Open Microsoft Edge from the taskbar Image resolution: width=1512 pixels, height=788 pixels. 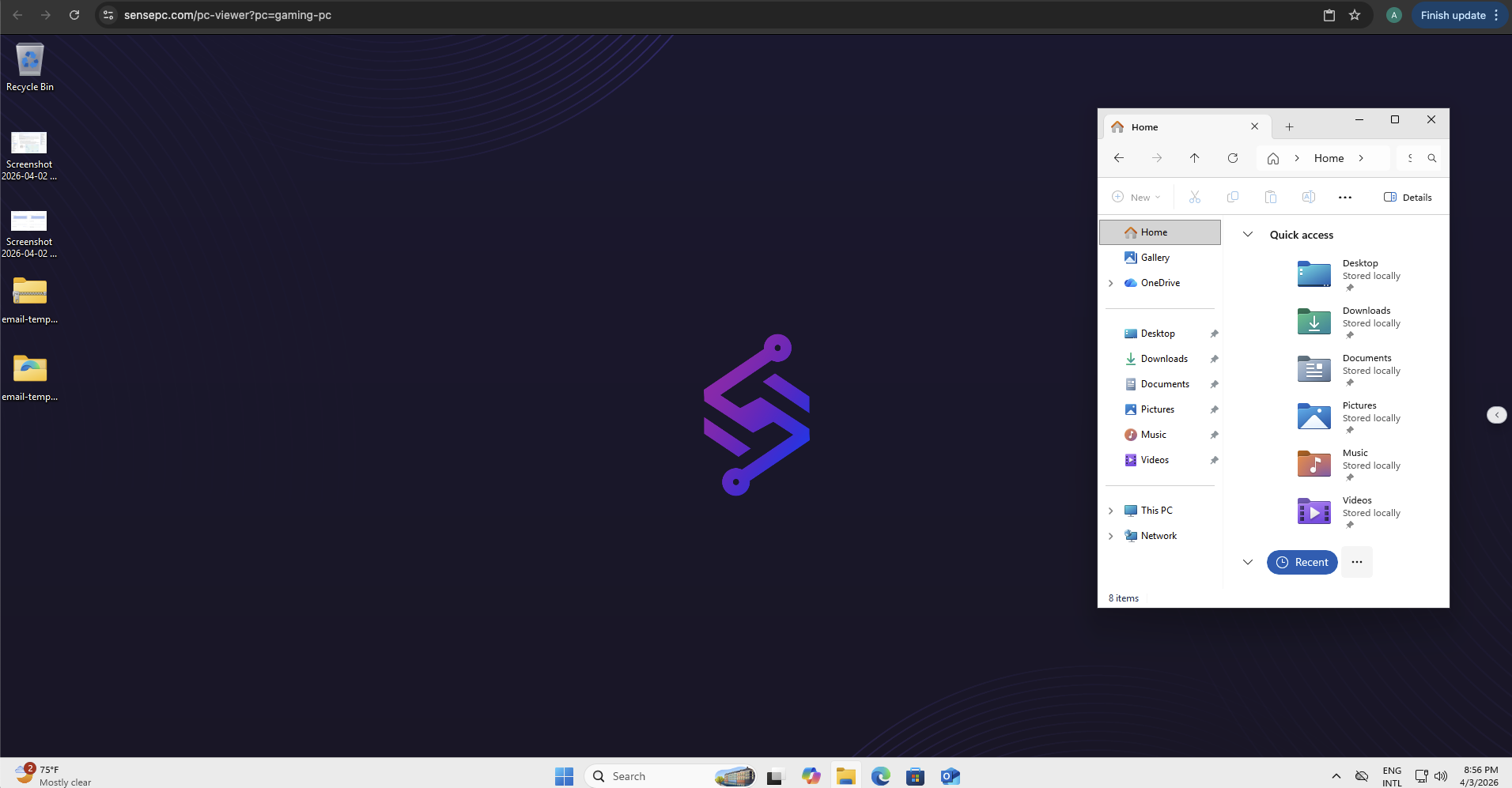coord(880,776)
